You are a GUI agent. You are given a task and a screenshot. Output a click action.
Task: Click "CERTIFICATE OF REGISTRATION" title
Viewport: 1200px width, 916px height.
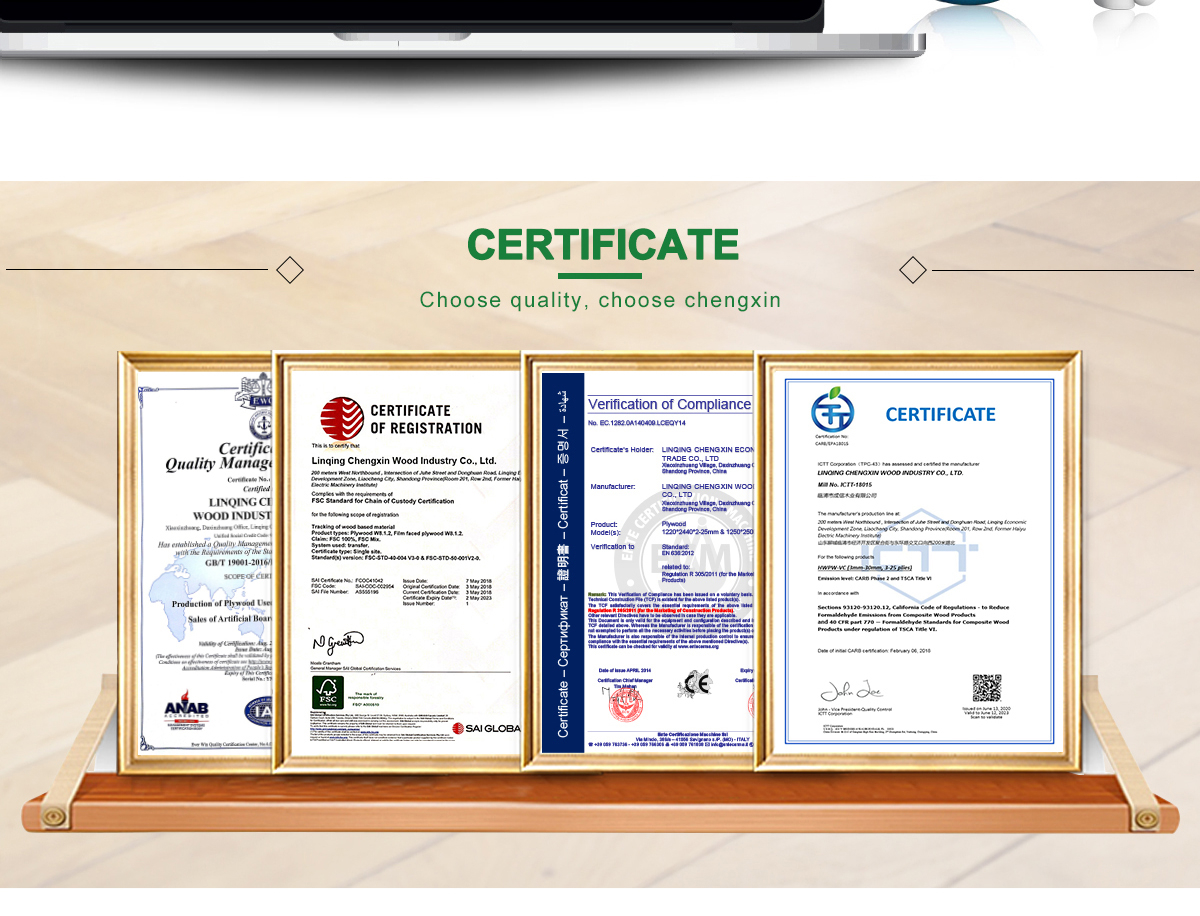[x=426, y=419]
